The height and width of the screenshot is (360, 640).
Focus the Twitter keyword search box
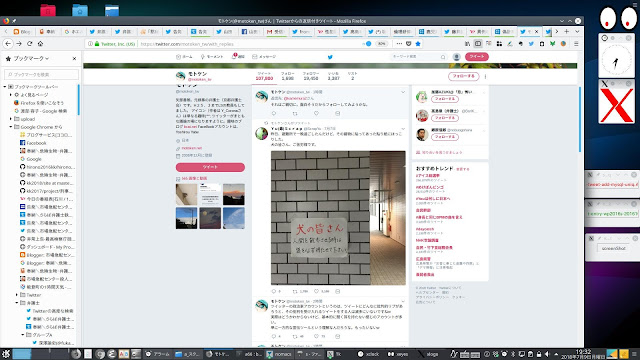coord(418,57)
